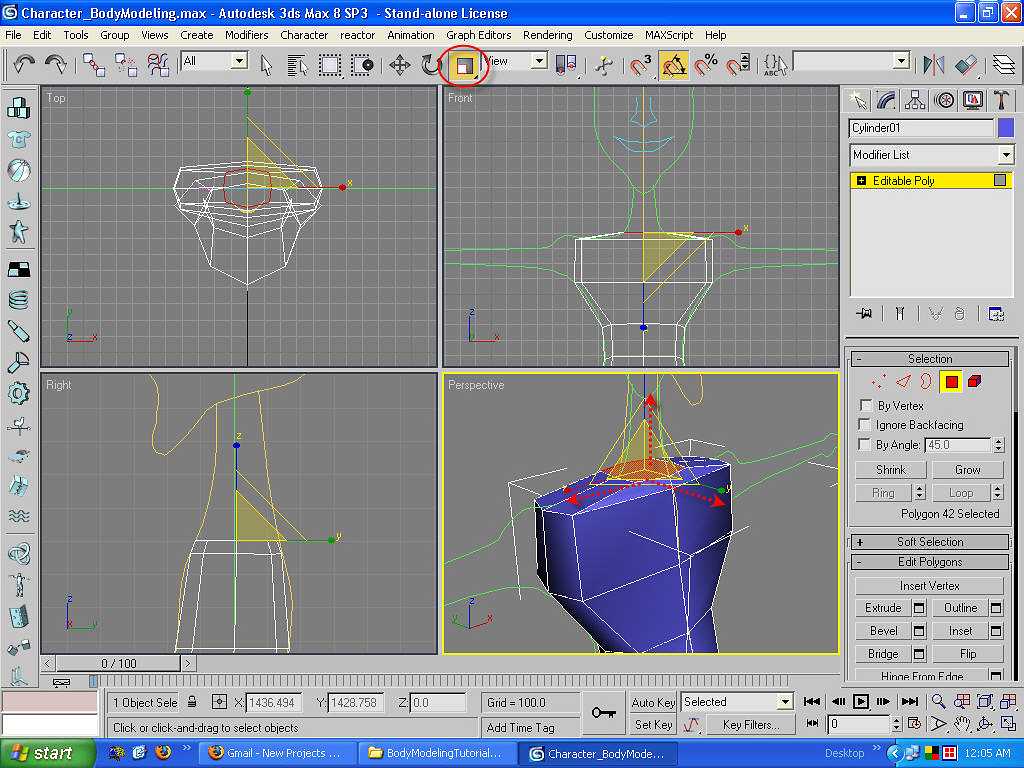Activate the Select and Rotate tool

tap(431, 65)
